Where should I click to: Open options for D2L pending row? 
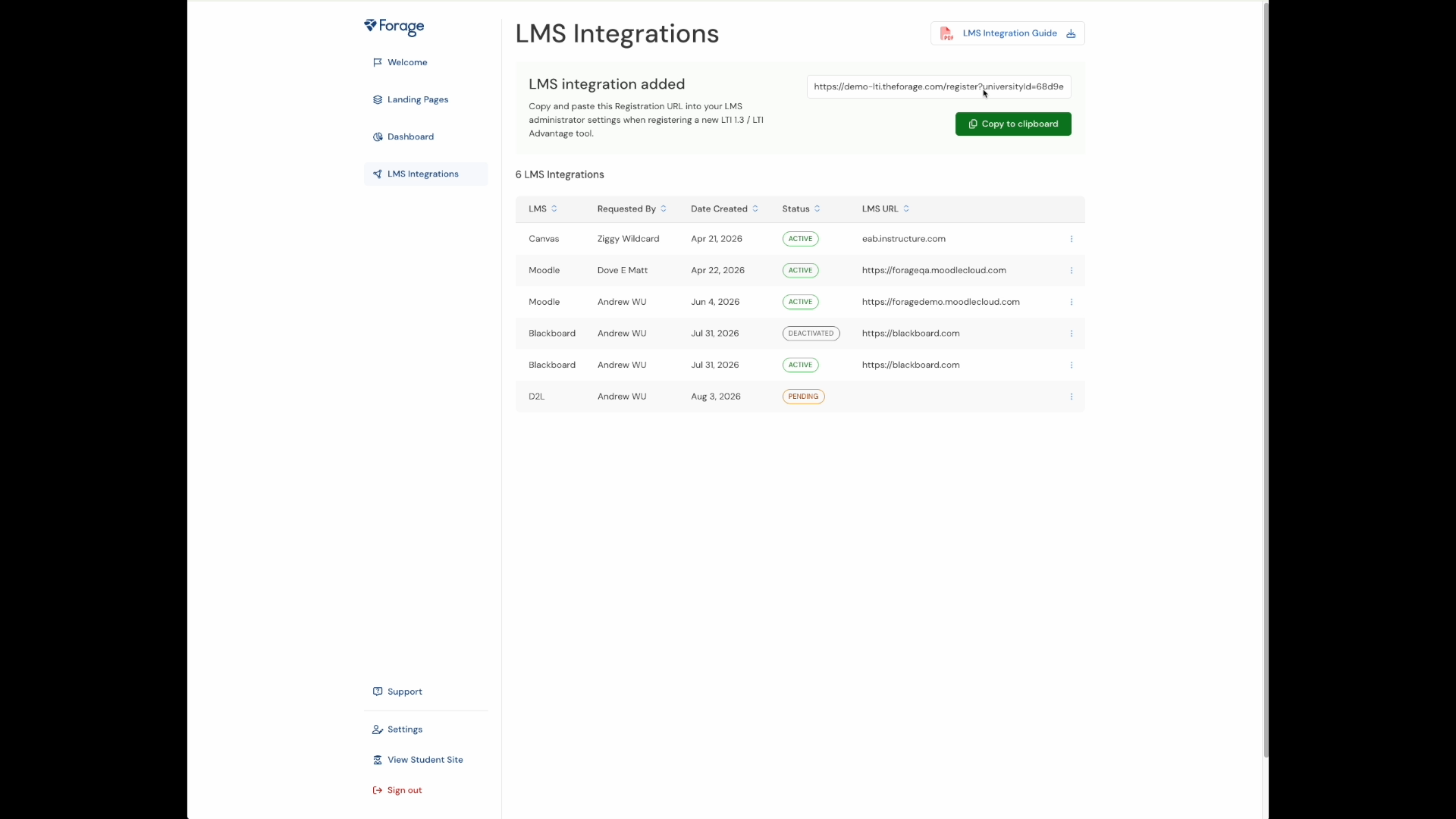1072,397
